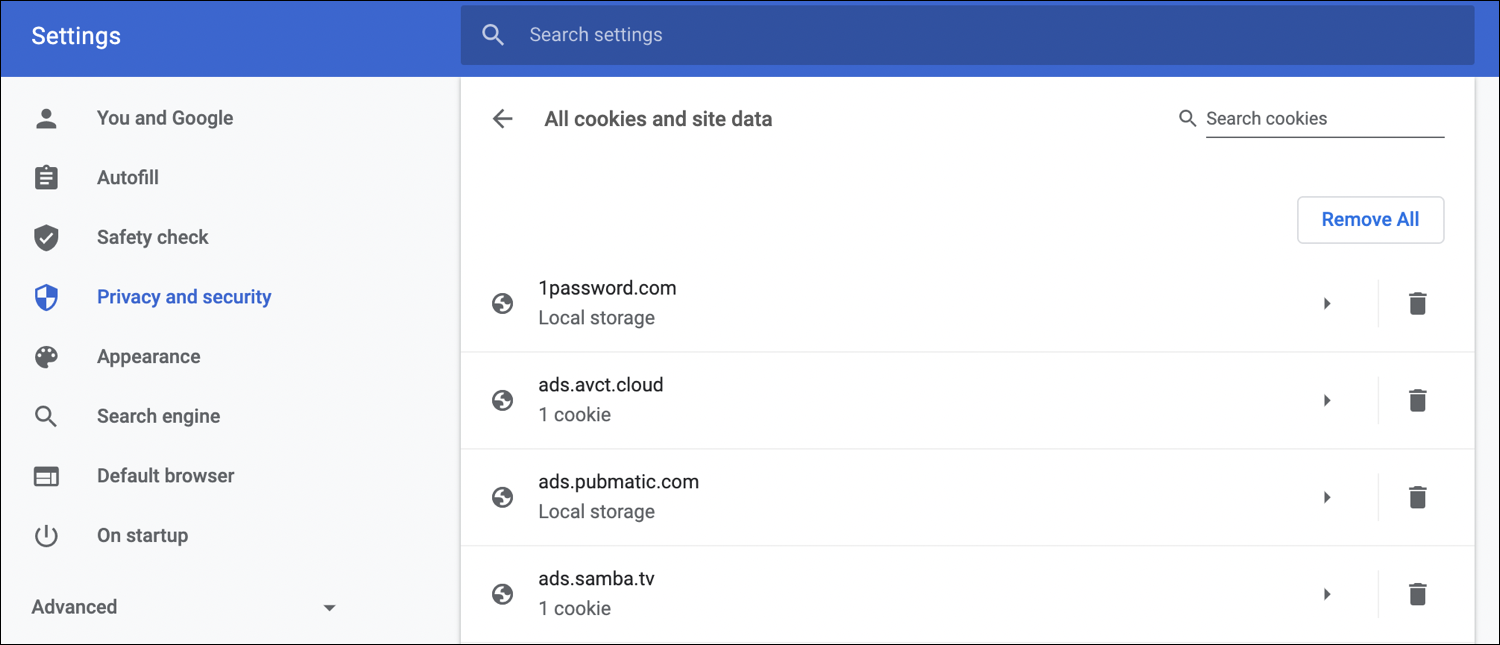
Task: Select the Autofill clipboard icon
Action: point(46,177)
